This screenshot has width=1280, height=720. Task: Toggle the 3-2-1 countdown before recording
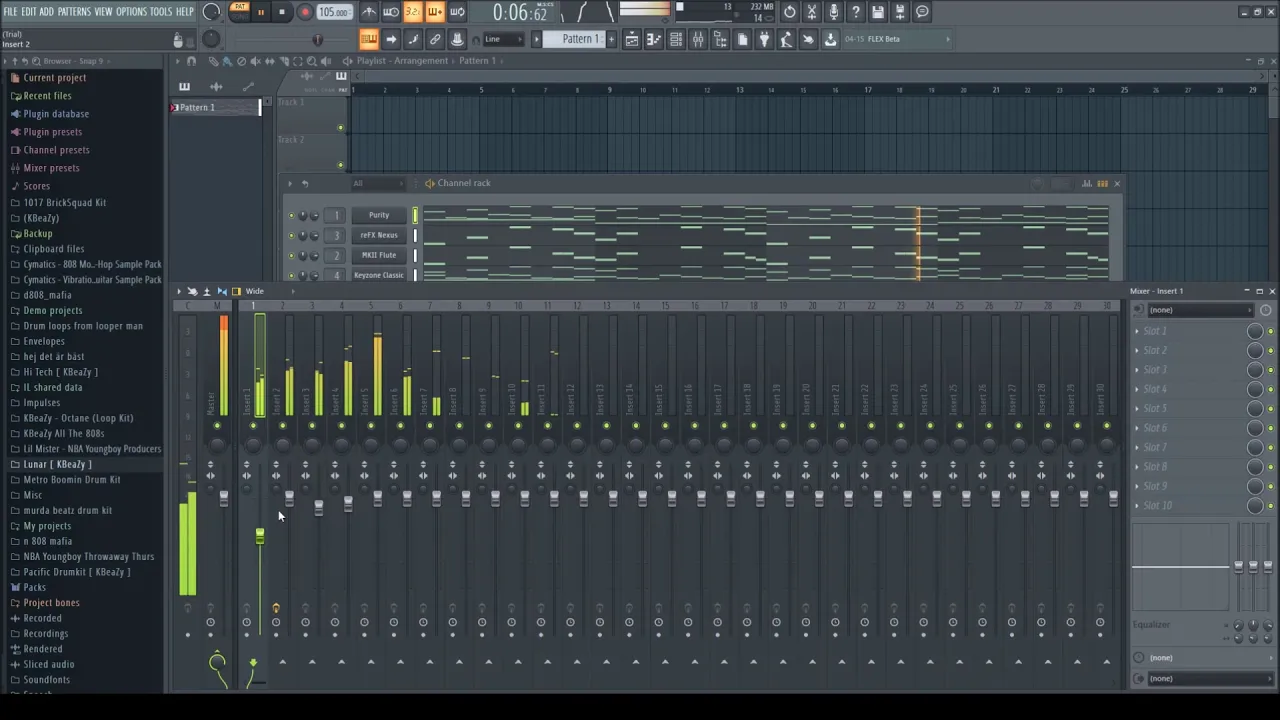(413, 12)
